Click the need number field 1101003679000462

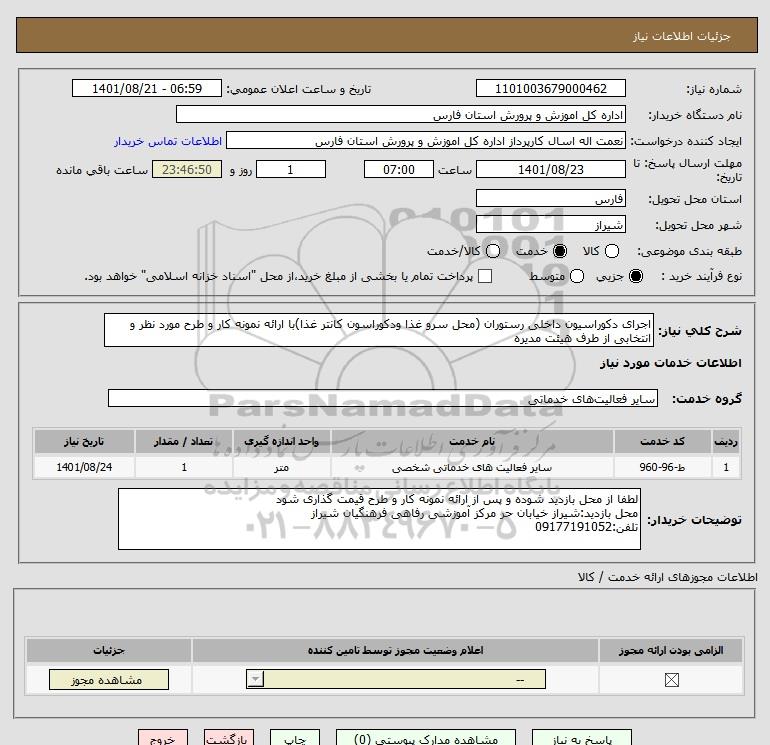[x=550, y=88]
